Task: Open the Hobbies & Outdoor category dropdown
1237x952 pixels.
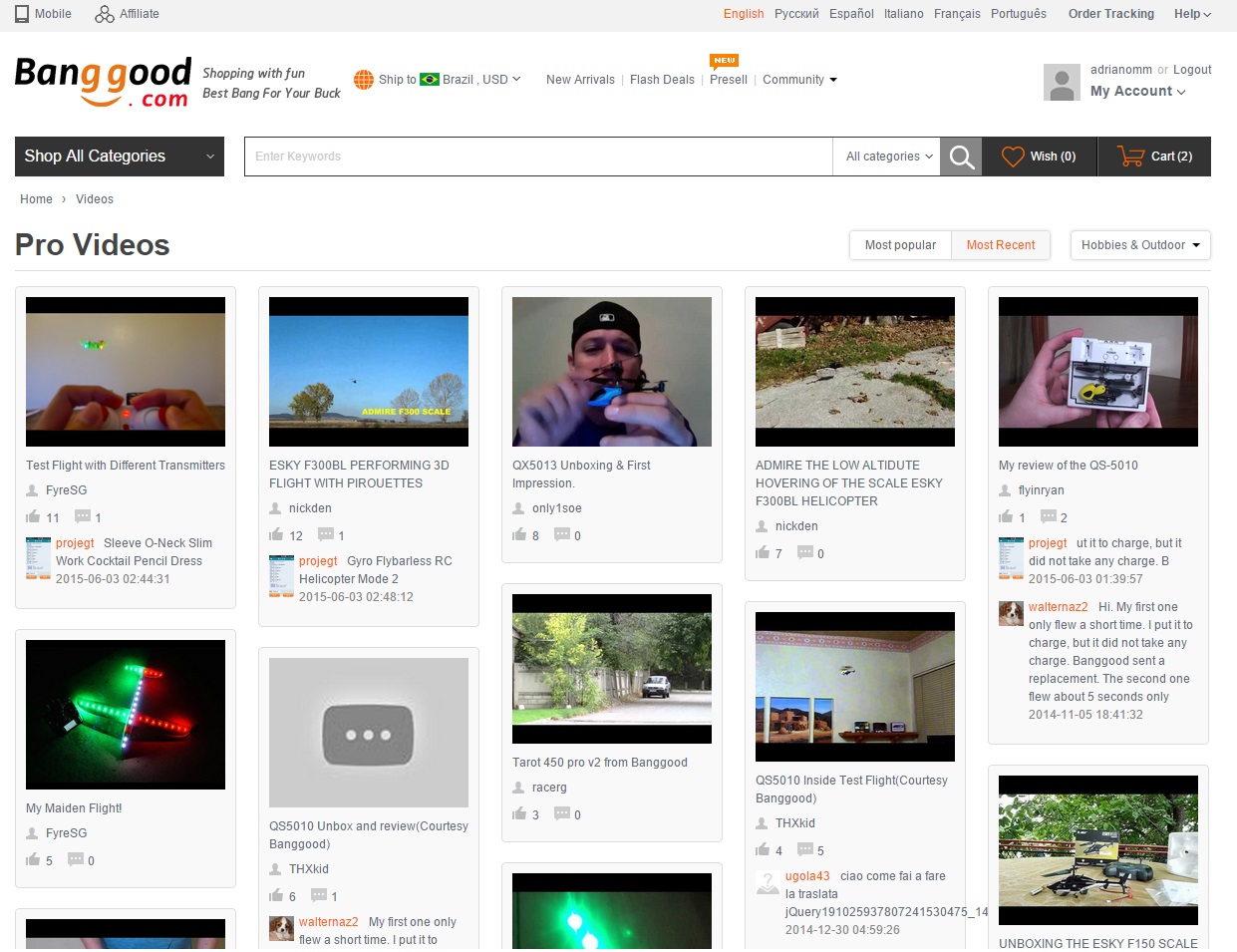Action: pyautogui.click(x=1140, y=245)
